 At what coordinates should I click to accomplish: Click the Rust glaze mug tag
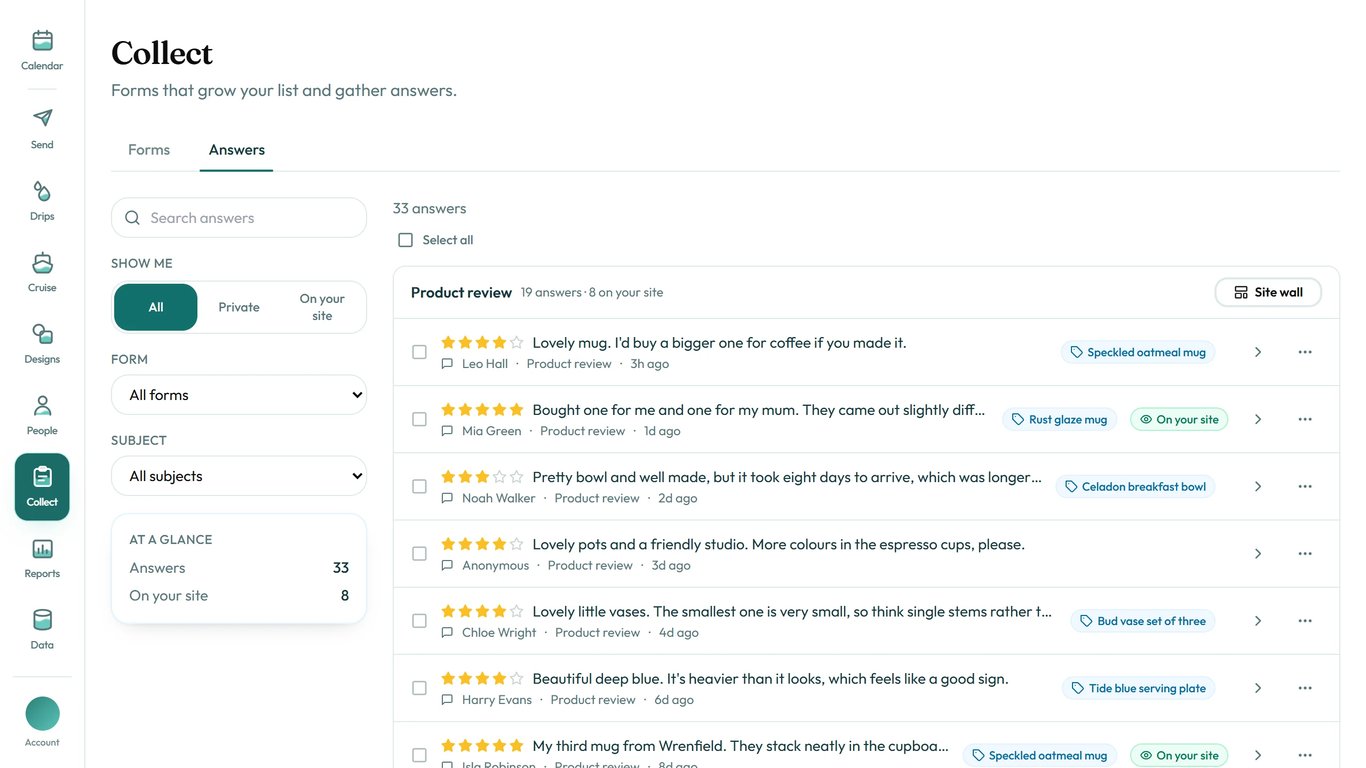pyautogui.click(x=1059, y=419)
